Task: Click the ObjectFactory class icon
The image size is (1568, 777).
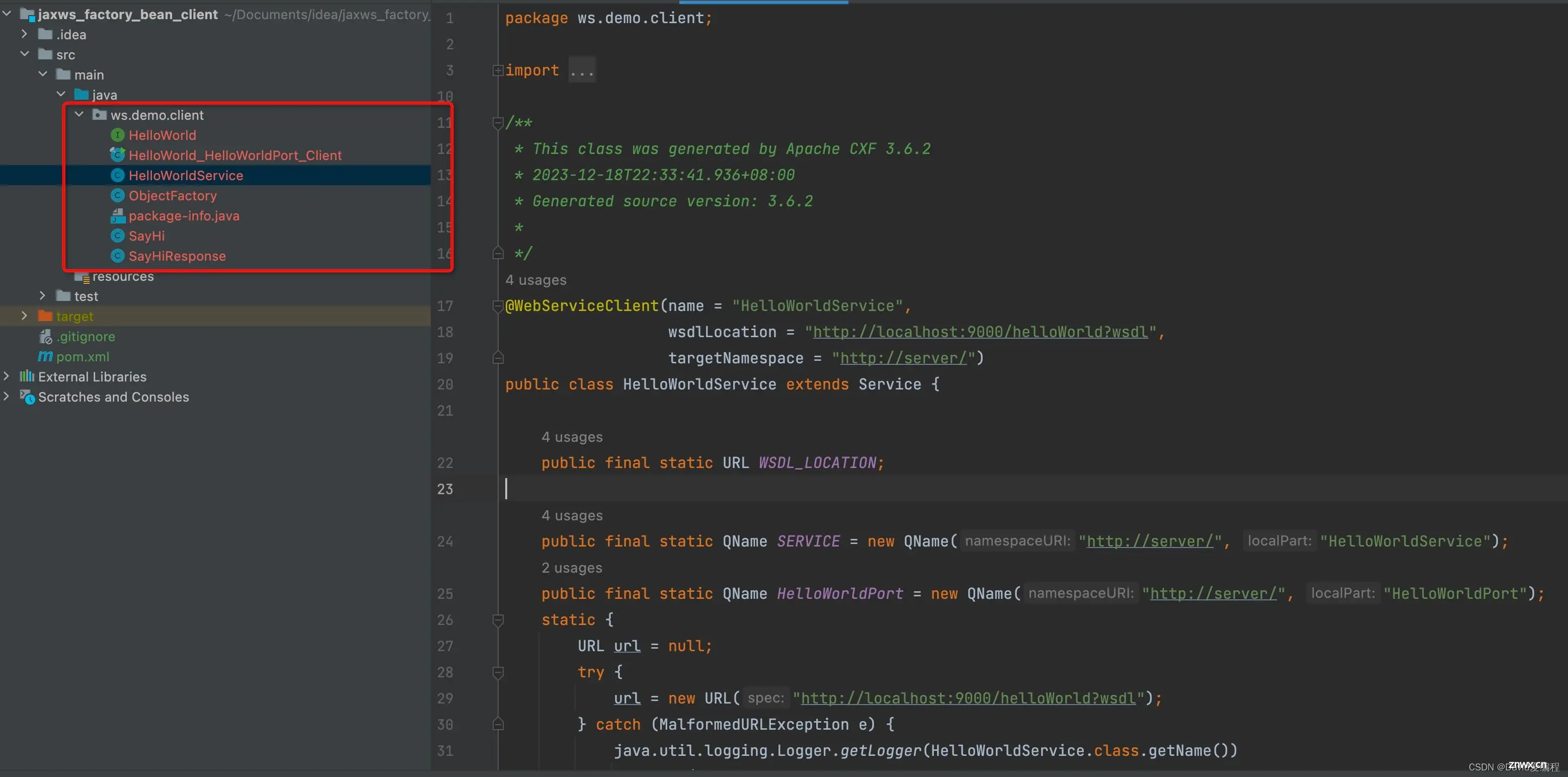Action: pyautogui.click(x=117, y=195)
